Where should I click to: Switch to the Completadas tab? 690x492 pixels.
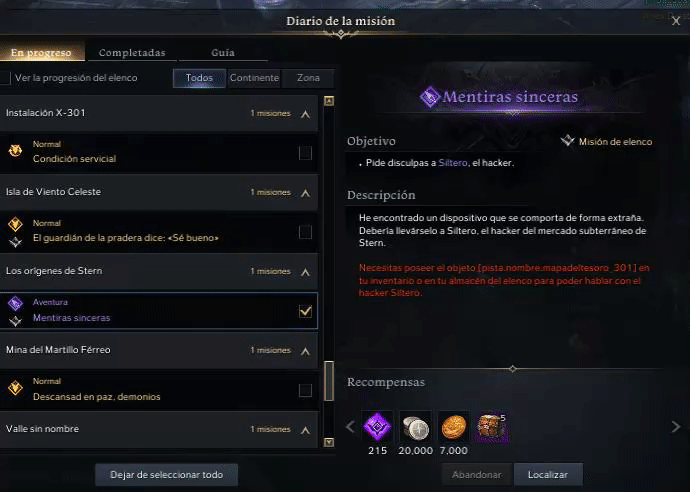132,52
